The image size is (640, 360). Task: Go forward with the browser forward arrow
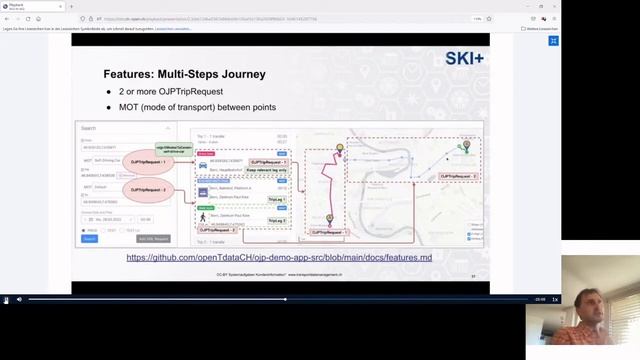coord(18,19)
